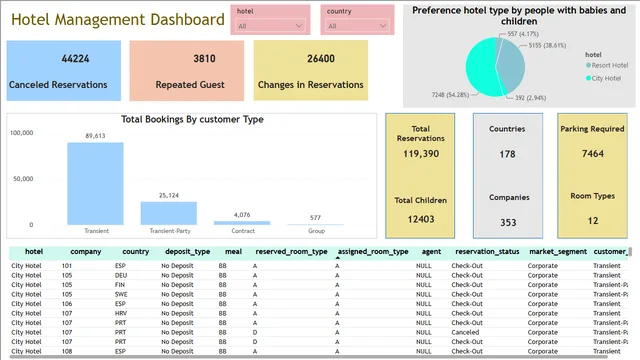Click pie label 7248 (54.28%)

(x=450, y=95)
